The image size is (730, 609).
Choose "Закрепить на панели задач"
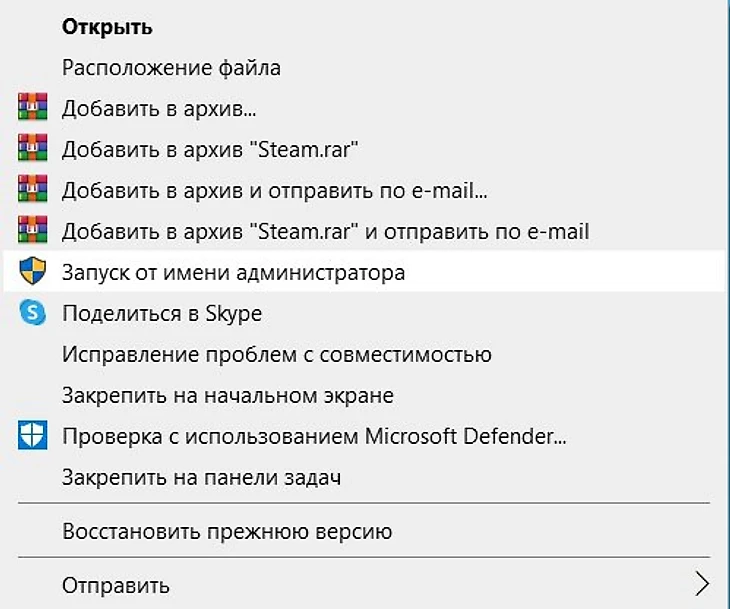[x=201, y=478]
